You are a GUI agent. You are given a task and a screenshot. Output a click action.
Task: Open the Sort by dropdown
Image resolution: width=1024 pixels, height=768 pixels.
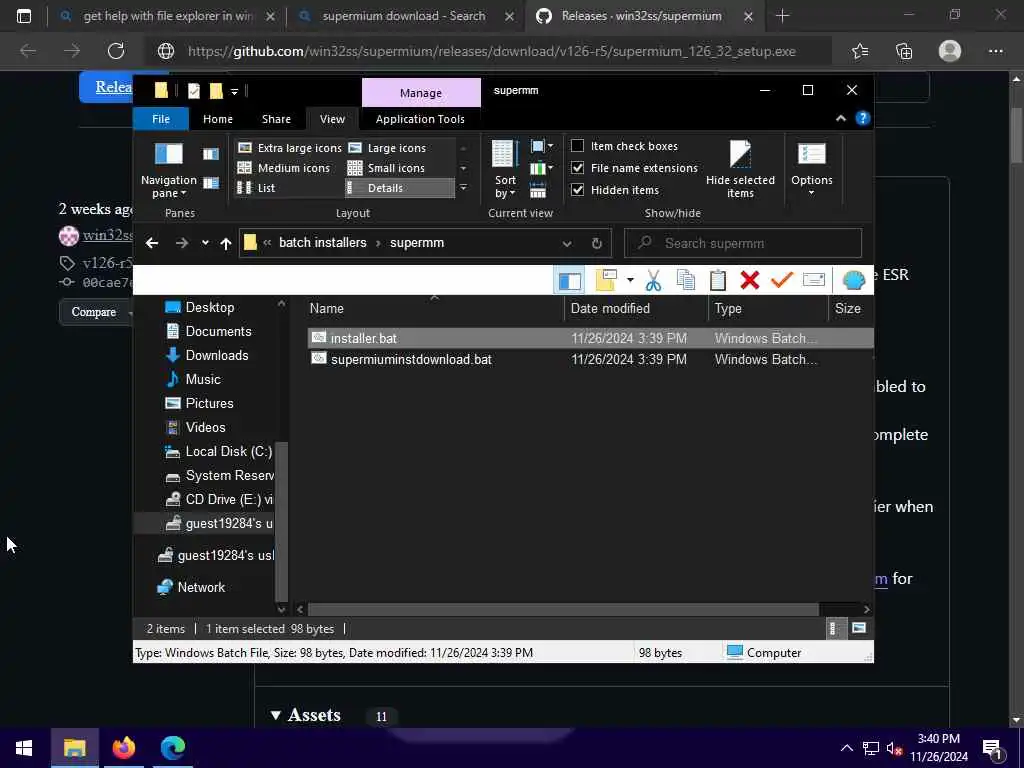pos(505,169)
